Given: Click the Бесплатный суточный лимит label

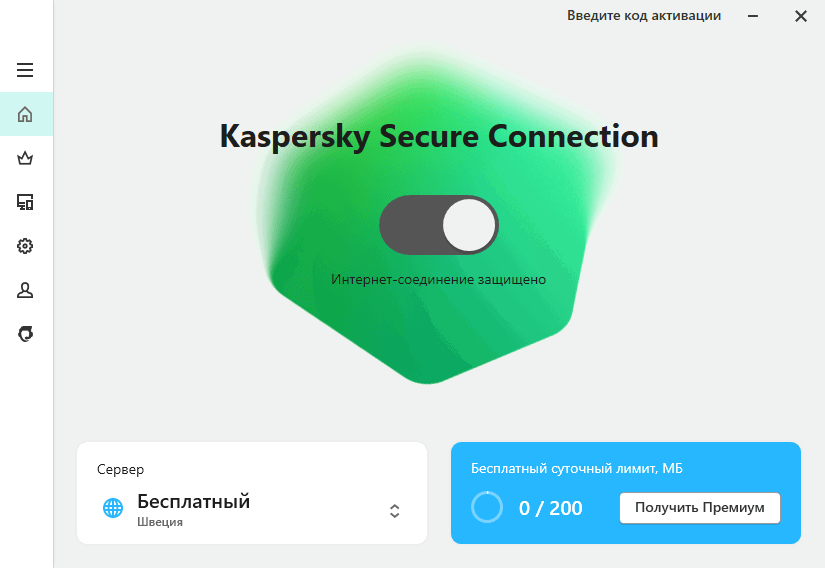Looking at the screenshot, I should (577, 469).
